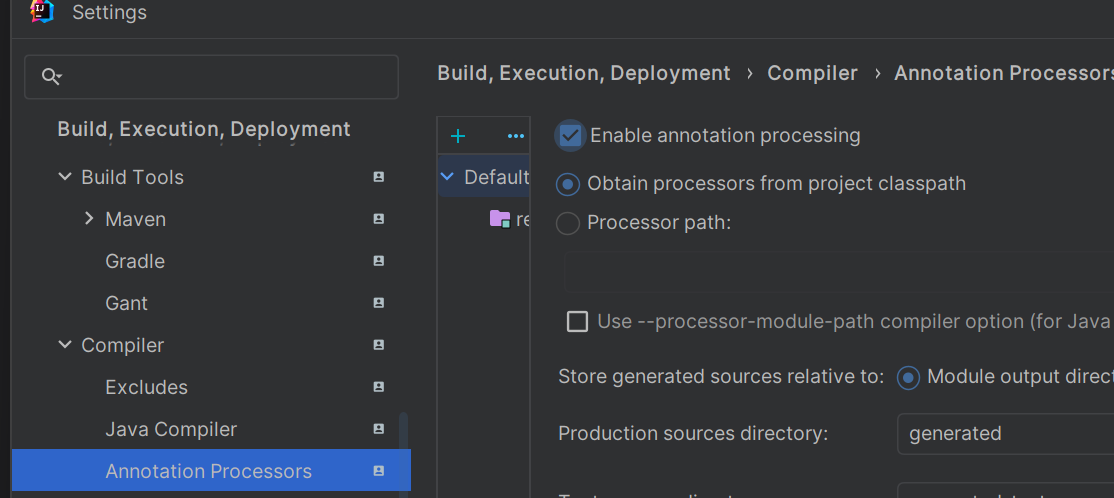This screenshot has height=498, width=1114.
Task: Click project-level marker icon beside Gradle
Action: pos(379,261)
